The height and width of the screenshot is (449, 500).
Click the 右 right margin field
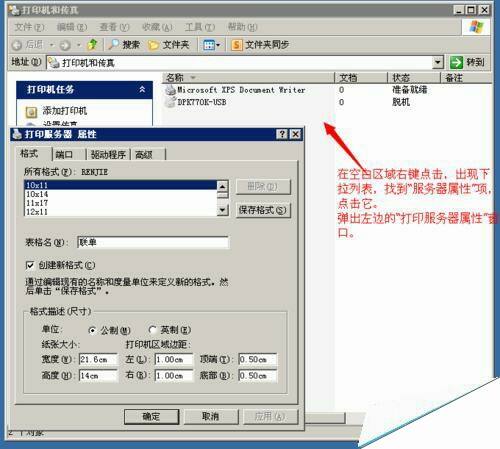click(x=174, y=376)
